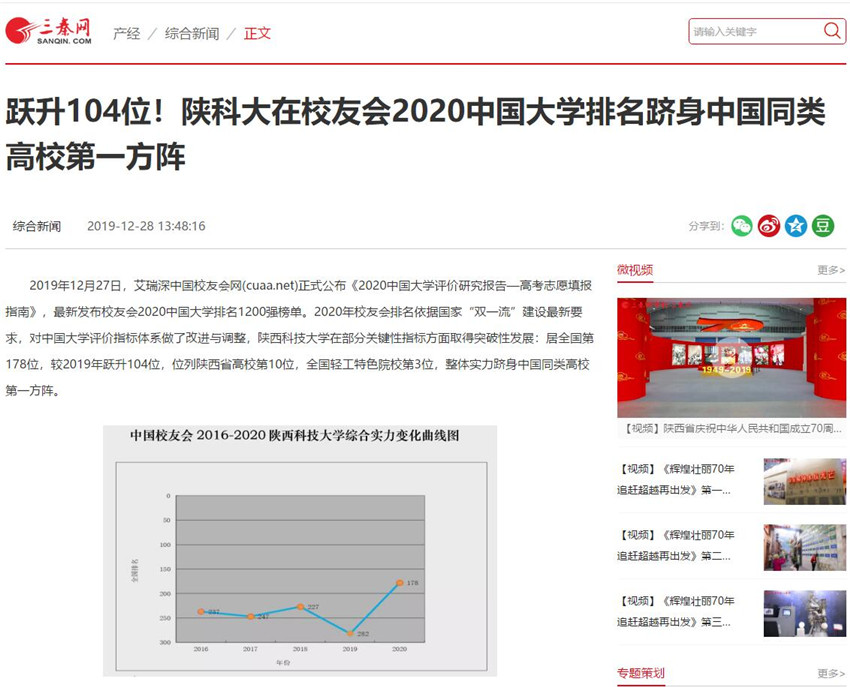
Task: Go to 综合新闻 in the breadcrumb
Action: [192, 33]
